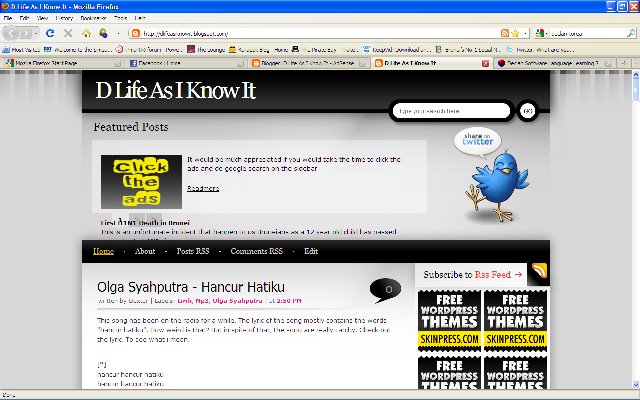Switch to the Language Learning tab
Viewport: 640px width, 400px height.
(x=554, y=63)
